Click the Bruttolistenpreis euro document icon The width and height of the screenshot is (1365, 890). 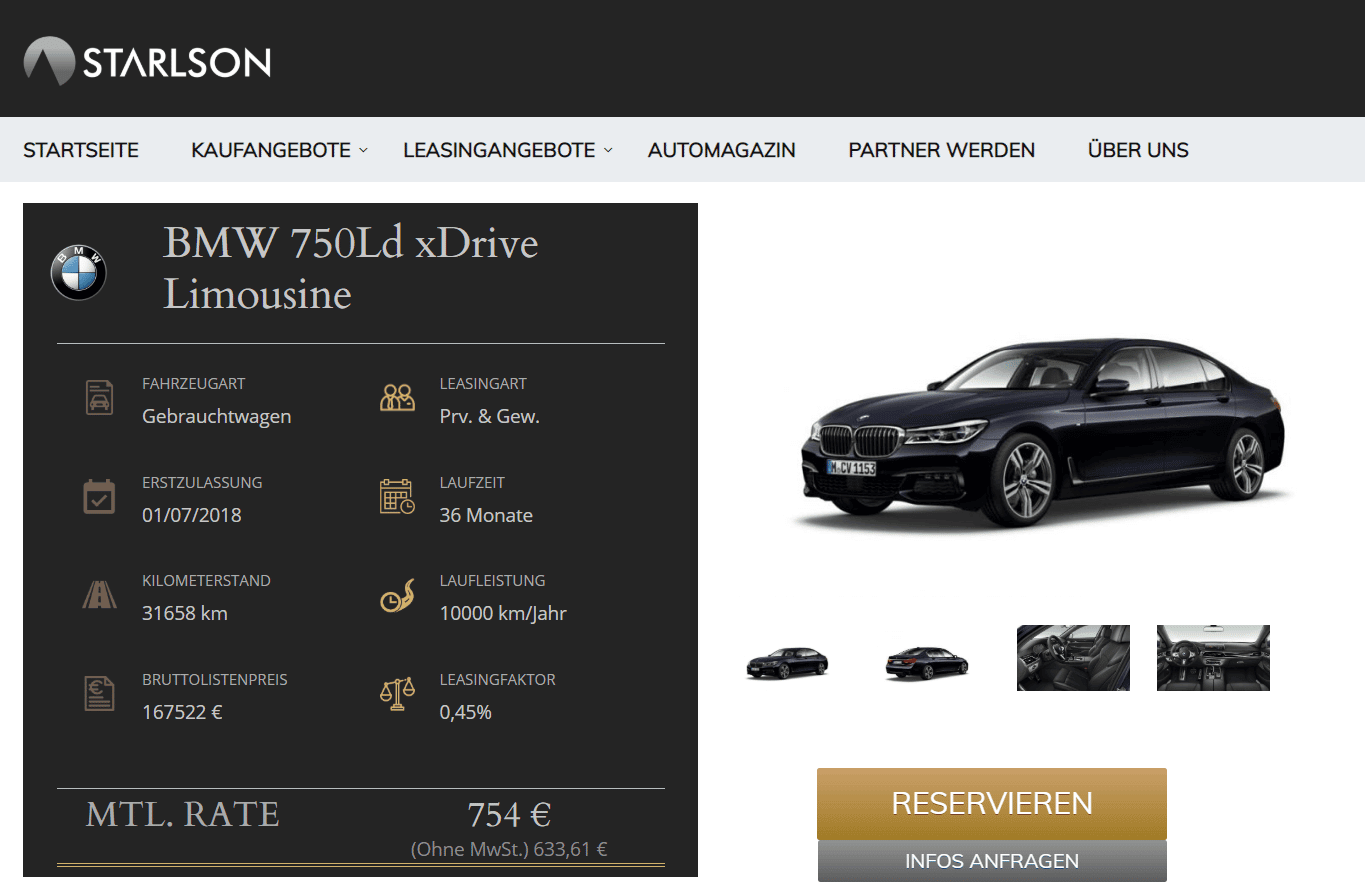(98, 693)
